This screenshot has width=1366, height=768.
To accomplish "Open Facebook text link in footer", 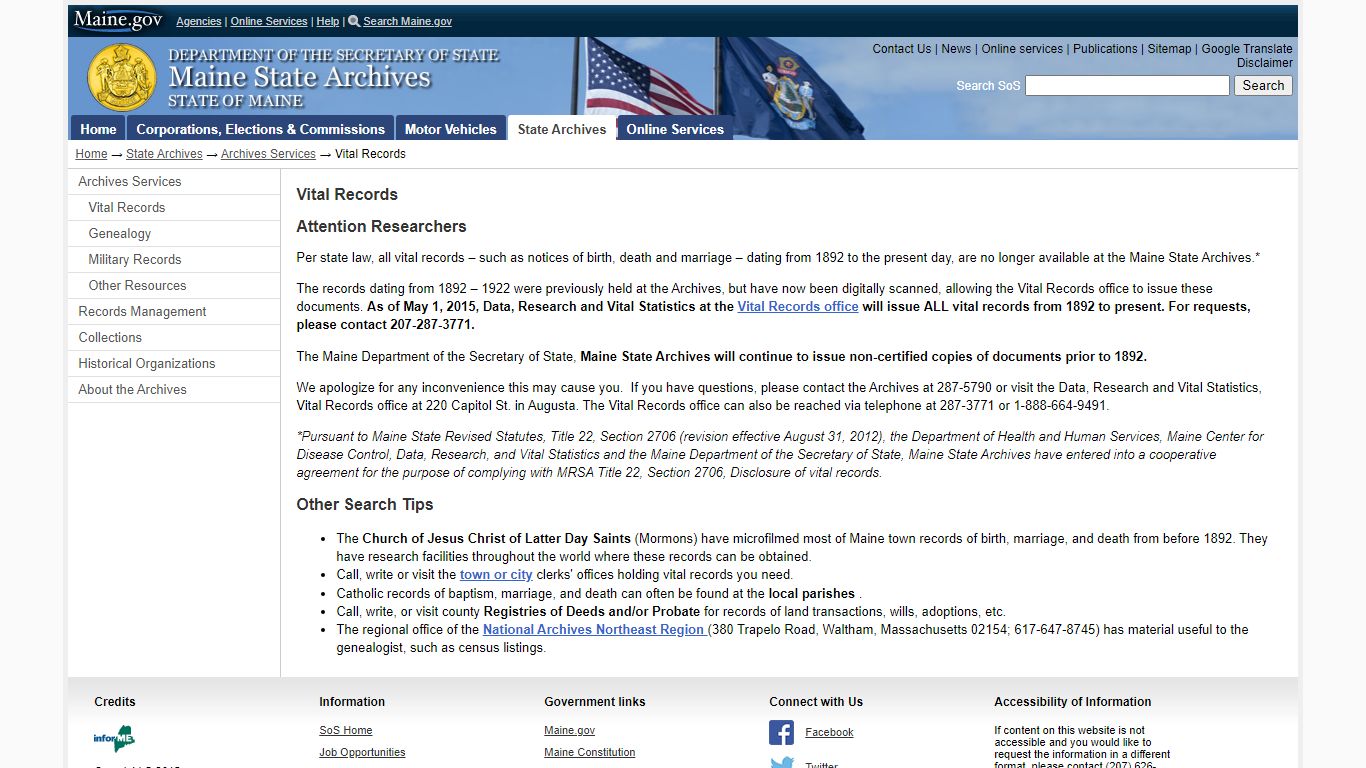I will (x=829, y=733).
